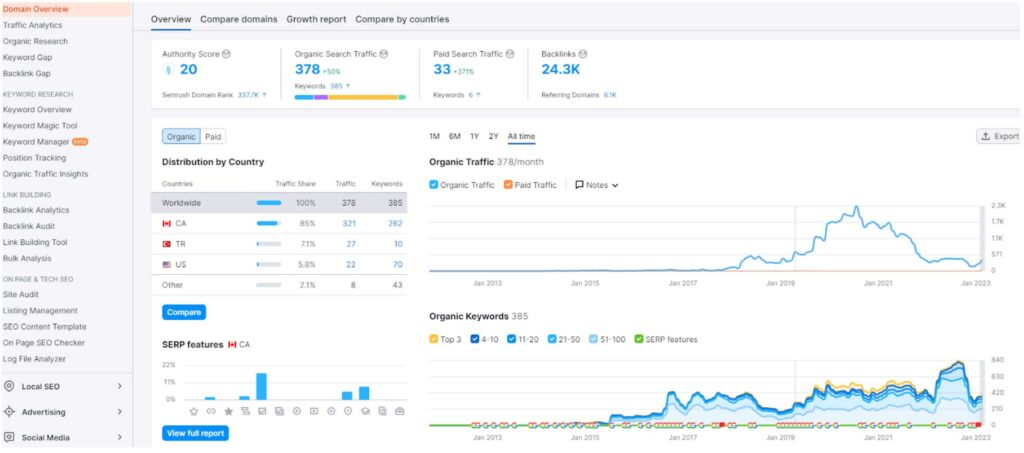Open Keyword Magic Tool in sidebar
Image resolution: width=1024 pixels, height=453 pixels.
click(40, 125)
